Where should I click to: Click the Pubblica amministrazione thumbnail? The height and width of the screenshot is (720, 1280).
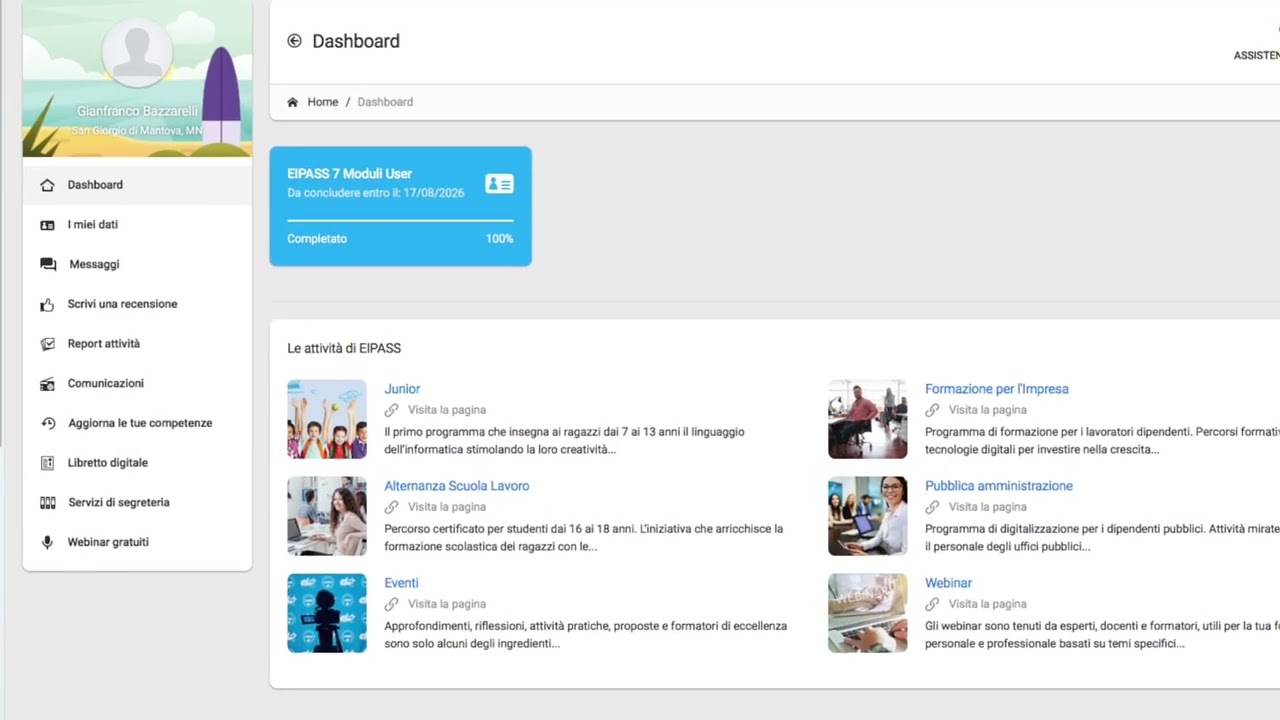(868, 516)
